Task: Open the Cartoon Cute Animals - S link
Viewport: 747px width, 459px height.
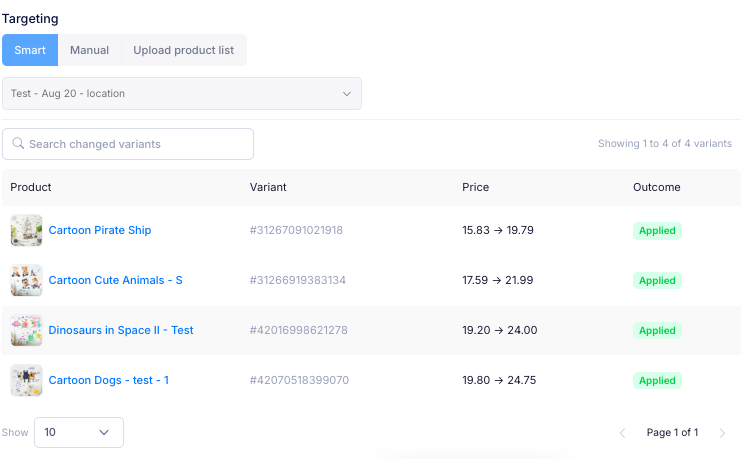Action: coord(116,280)
